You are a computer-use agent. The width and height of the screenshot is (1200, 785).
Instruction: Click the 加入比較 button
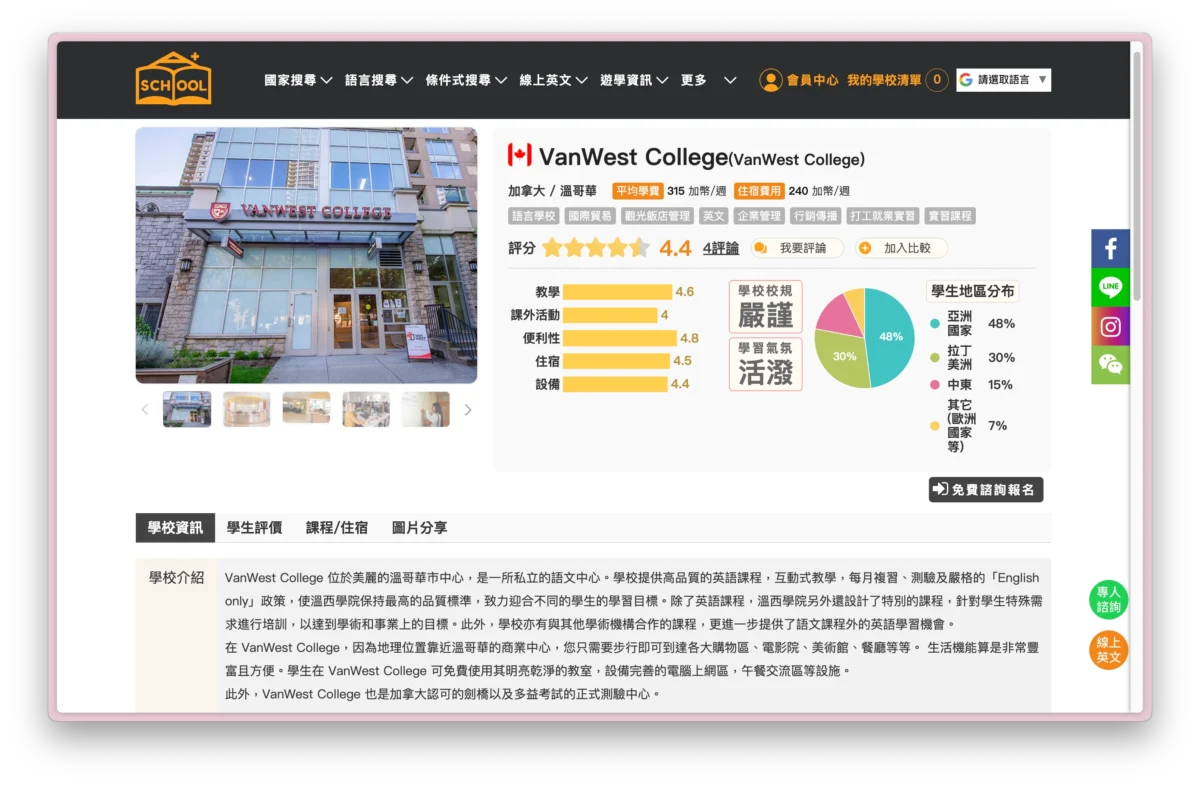pyautogui.click(x=900, y=248)
